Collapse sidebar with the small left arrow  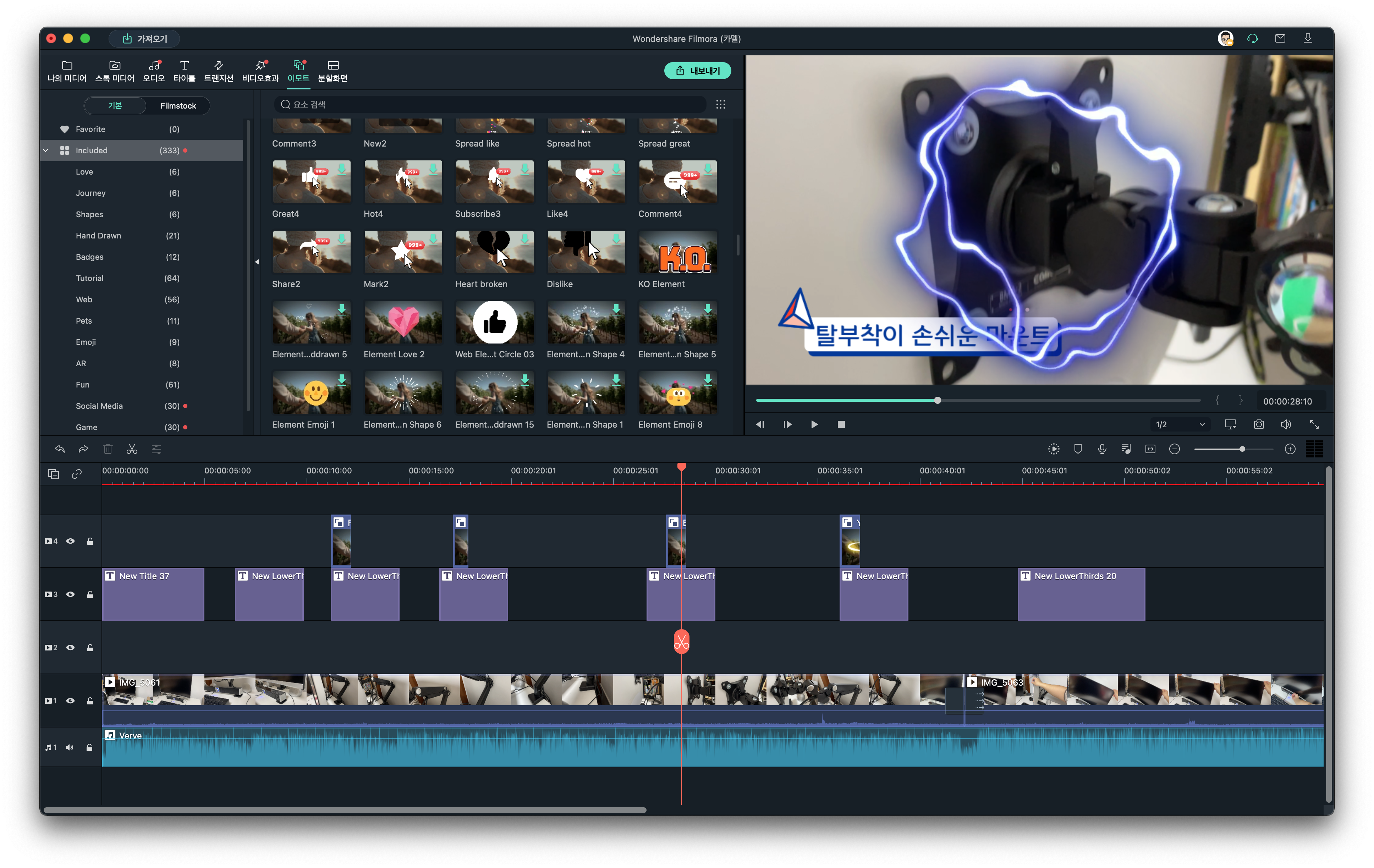click(257, 262)
